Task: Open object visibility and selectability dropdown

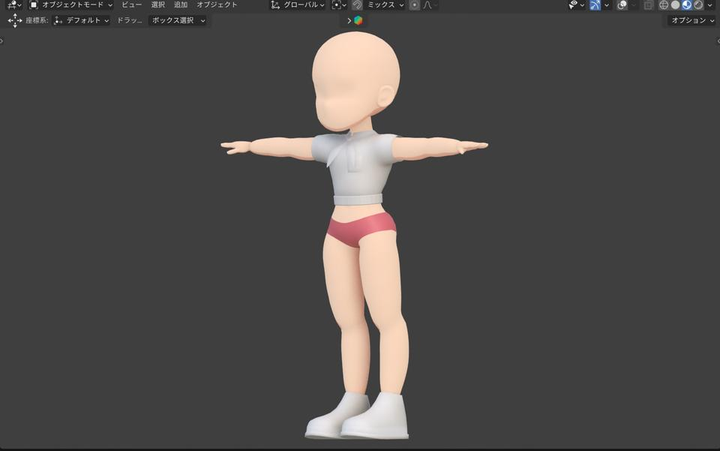Action: [x=576, y=5]
